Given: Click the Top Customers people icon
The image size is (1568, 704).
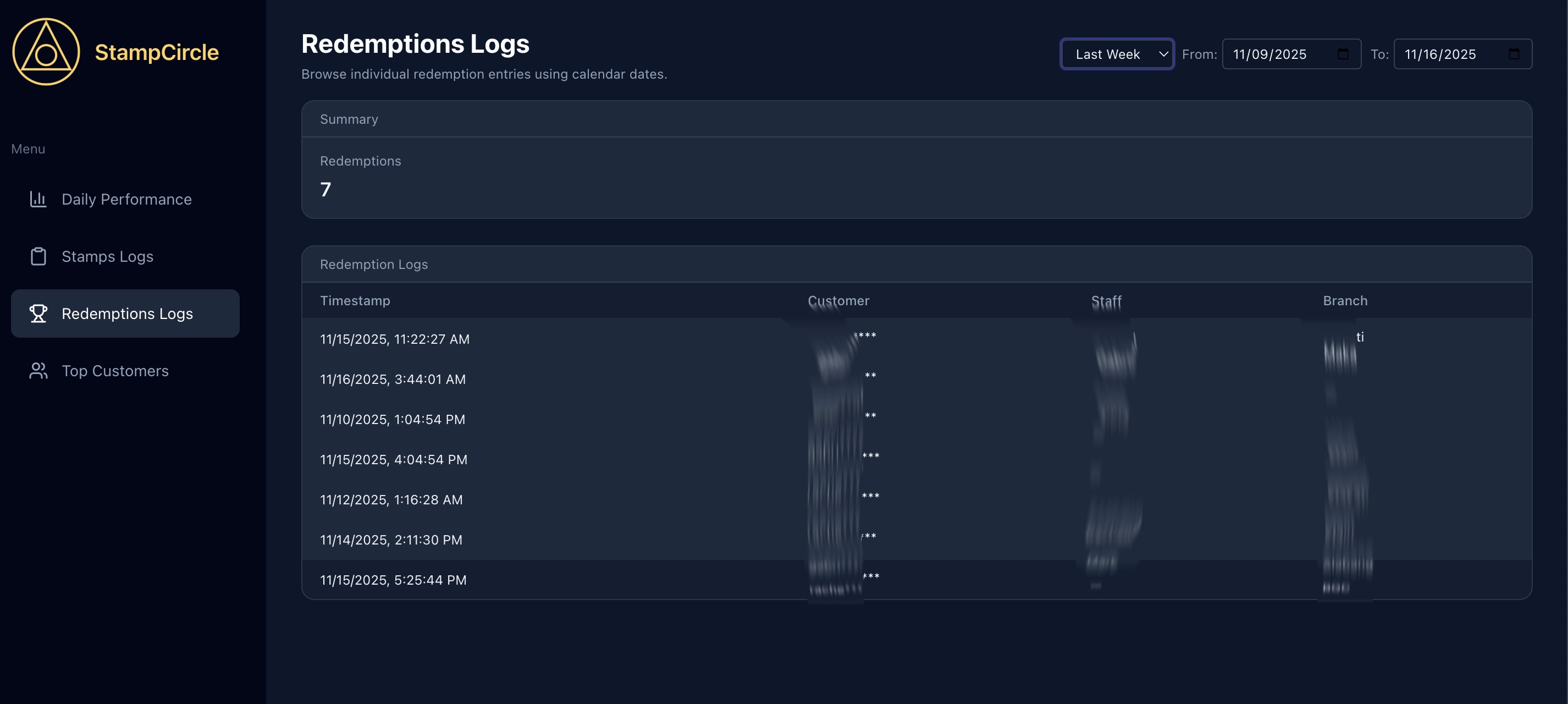Looking at the screenshot, I should coord(38,371).
